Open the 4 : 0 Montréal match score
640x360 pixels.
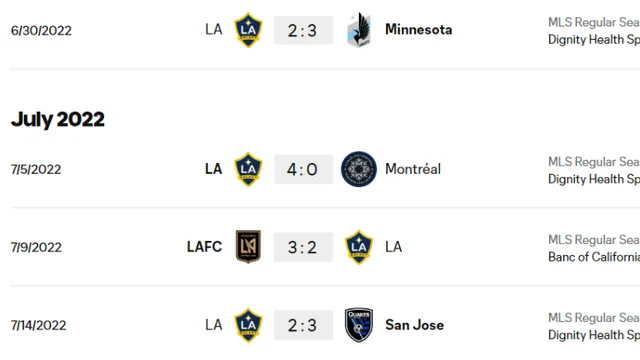[x=303, y=169]
